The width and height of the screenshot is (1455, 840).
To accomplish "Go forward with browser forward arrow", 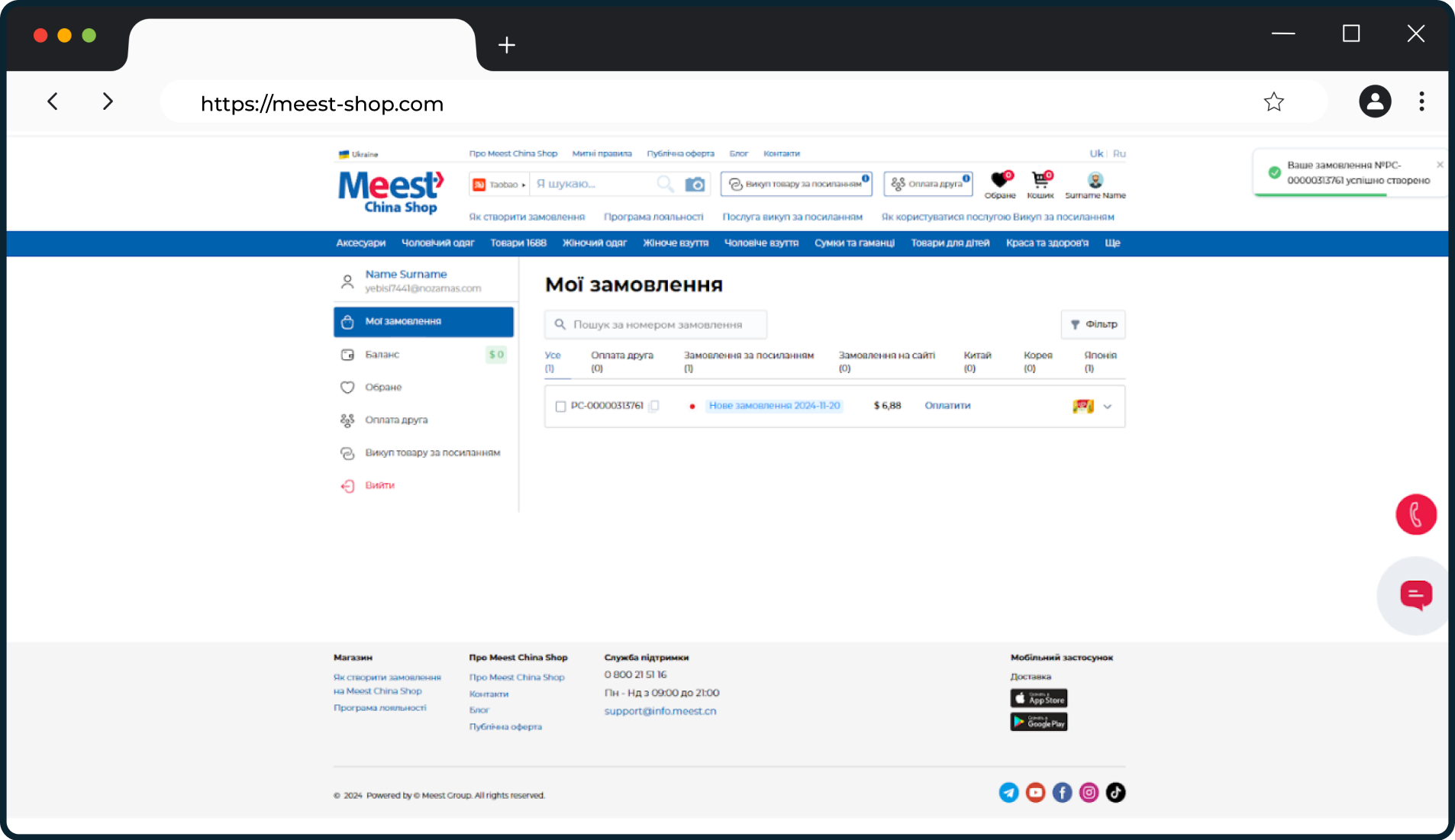I will point(108,101).
